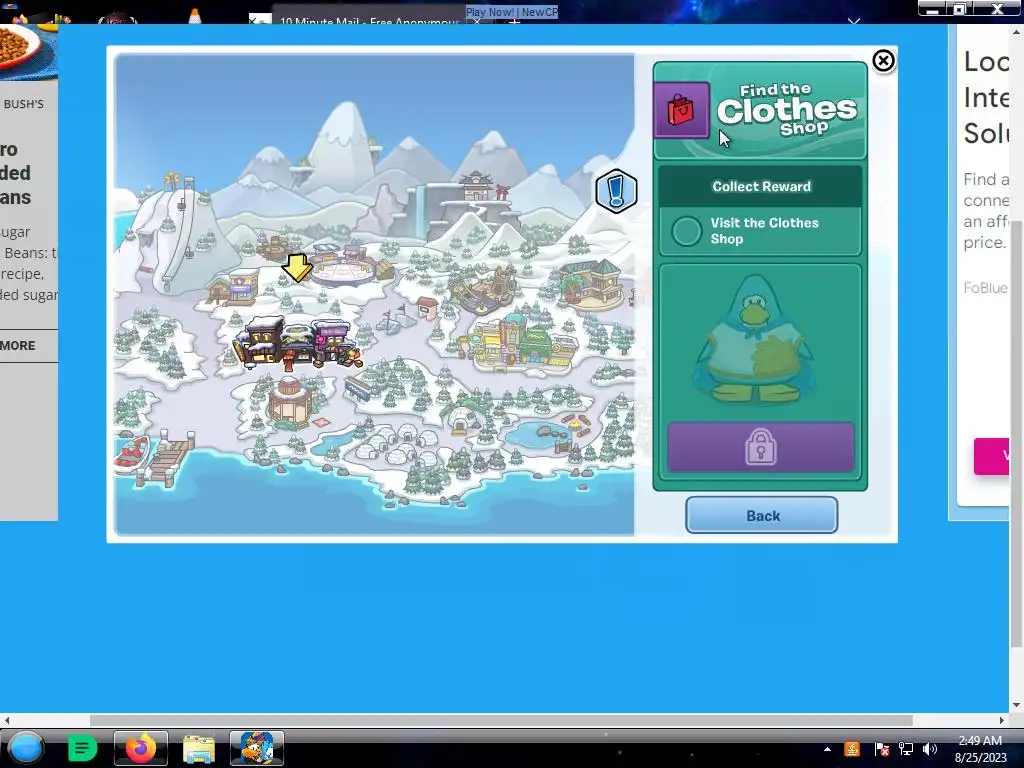Select the highlighted Town buildings on the map
This screenshot has width=1024, height=768.
point(297,342)
